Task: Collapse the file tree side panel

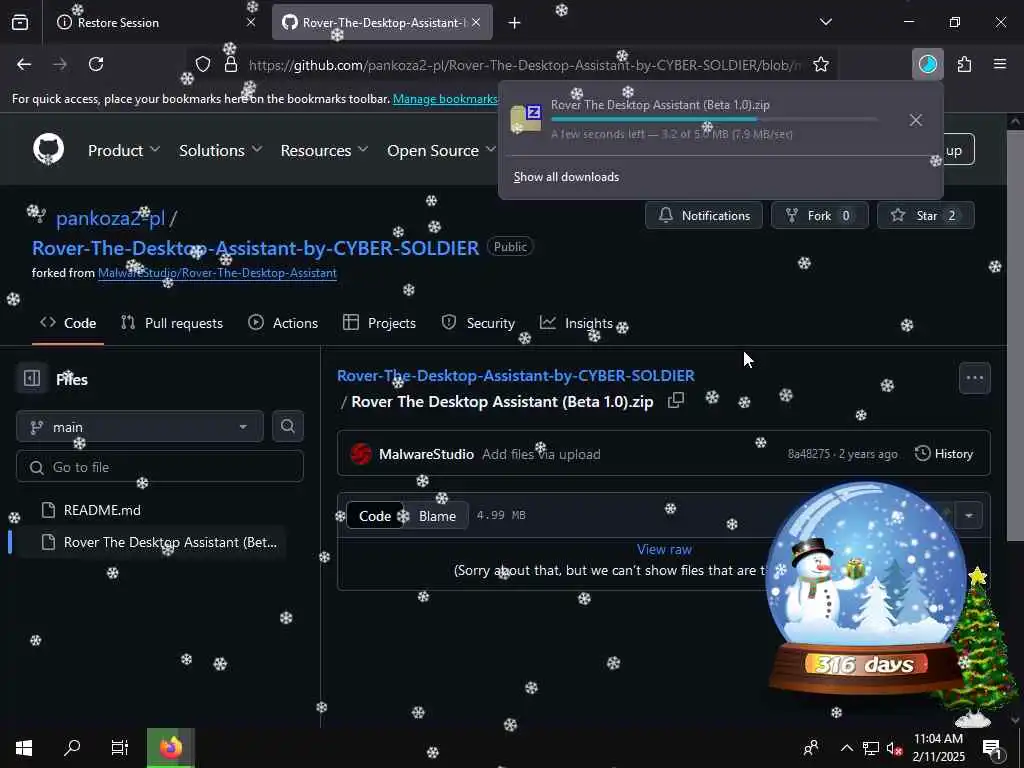Action: pos(32,378)
